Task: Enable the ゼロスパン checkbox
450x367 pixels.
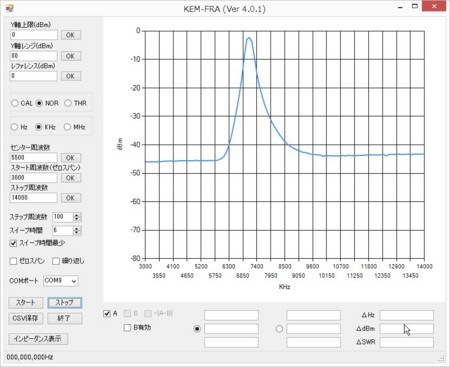Action: click(x=13, y=261)
